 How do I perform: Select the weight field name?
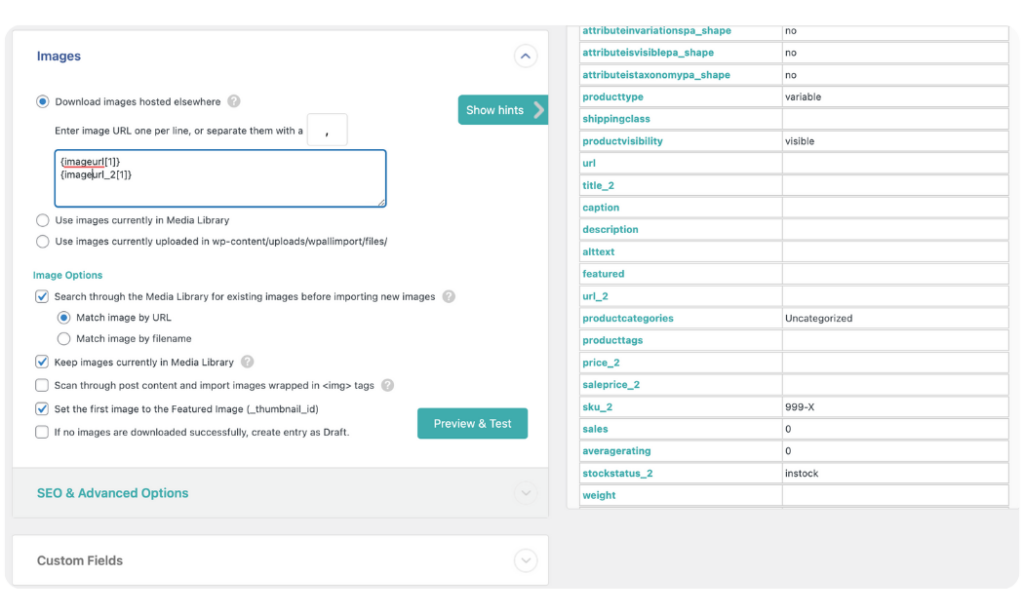coord(599,495)
